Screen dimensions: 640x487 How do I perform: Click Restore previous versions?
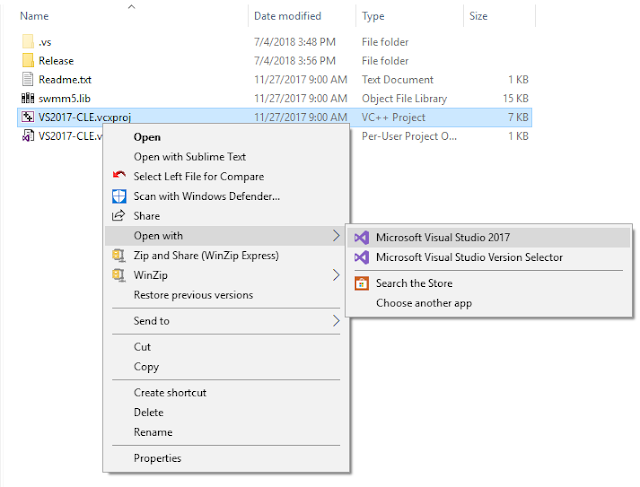coord(193,295)
